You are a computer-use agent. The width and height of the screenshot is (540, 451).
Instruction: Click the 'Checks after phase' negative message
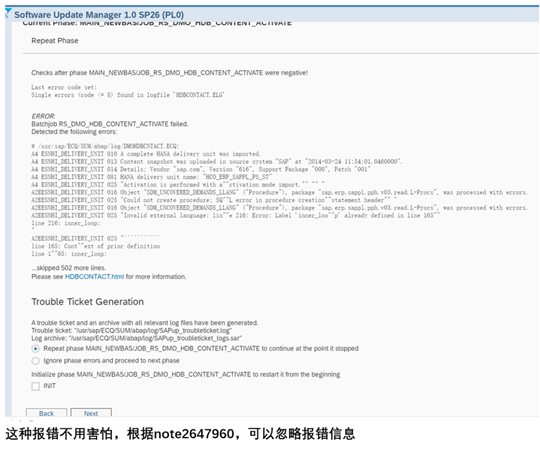pos(169,73)
